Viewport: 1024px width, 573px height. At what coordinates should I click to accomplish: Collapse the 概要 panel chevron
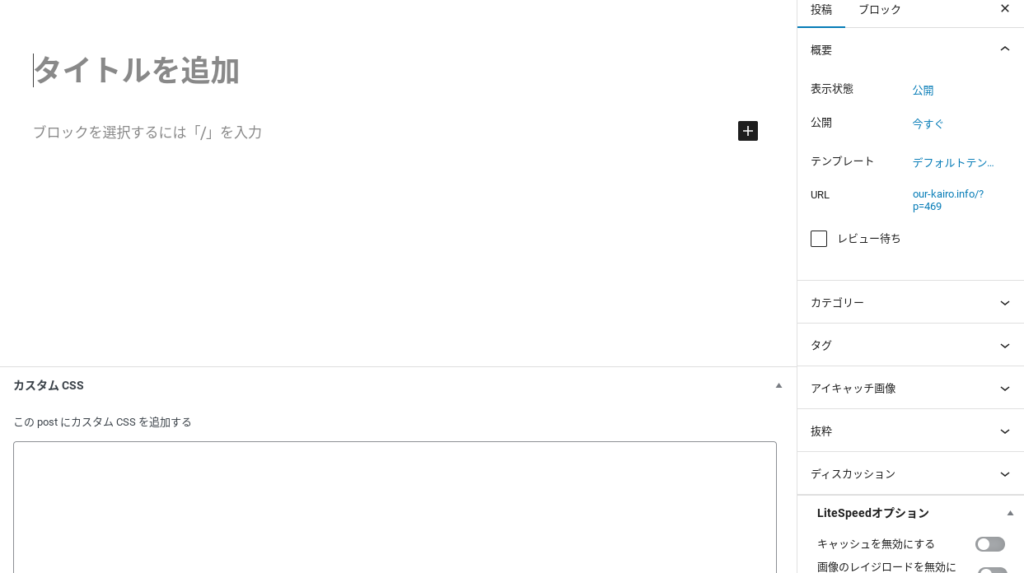point(1005,49)
